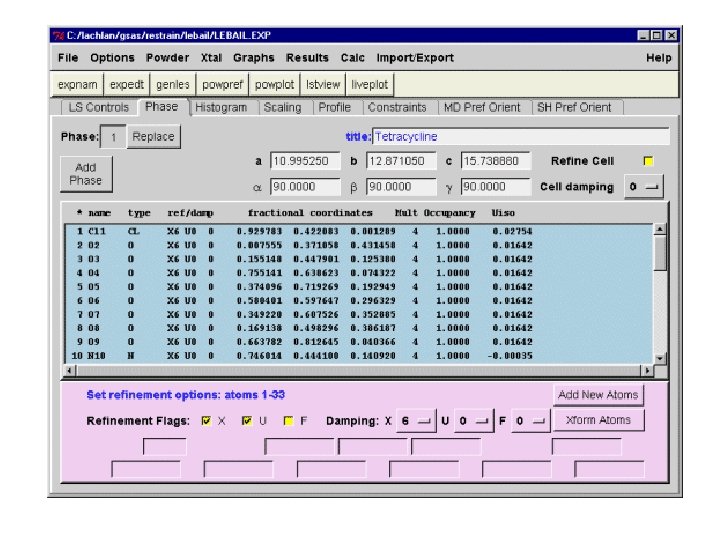The width and height of the screenshot is (720, 540).
Task: Click the cell parameter b field
Action: click(x=401, y=161)
